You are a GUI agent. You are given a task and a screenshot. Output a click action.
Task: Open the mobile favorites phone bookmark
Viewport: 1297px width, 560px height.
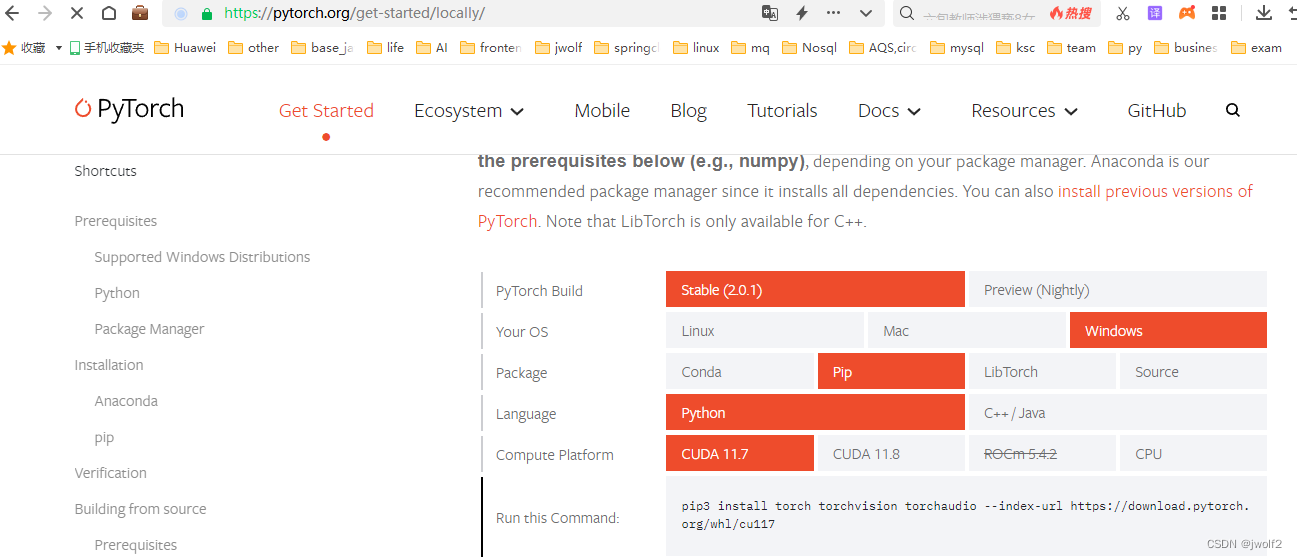click(107, 47)
